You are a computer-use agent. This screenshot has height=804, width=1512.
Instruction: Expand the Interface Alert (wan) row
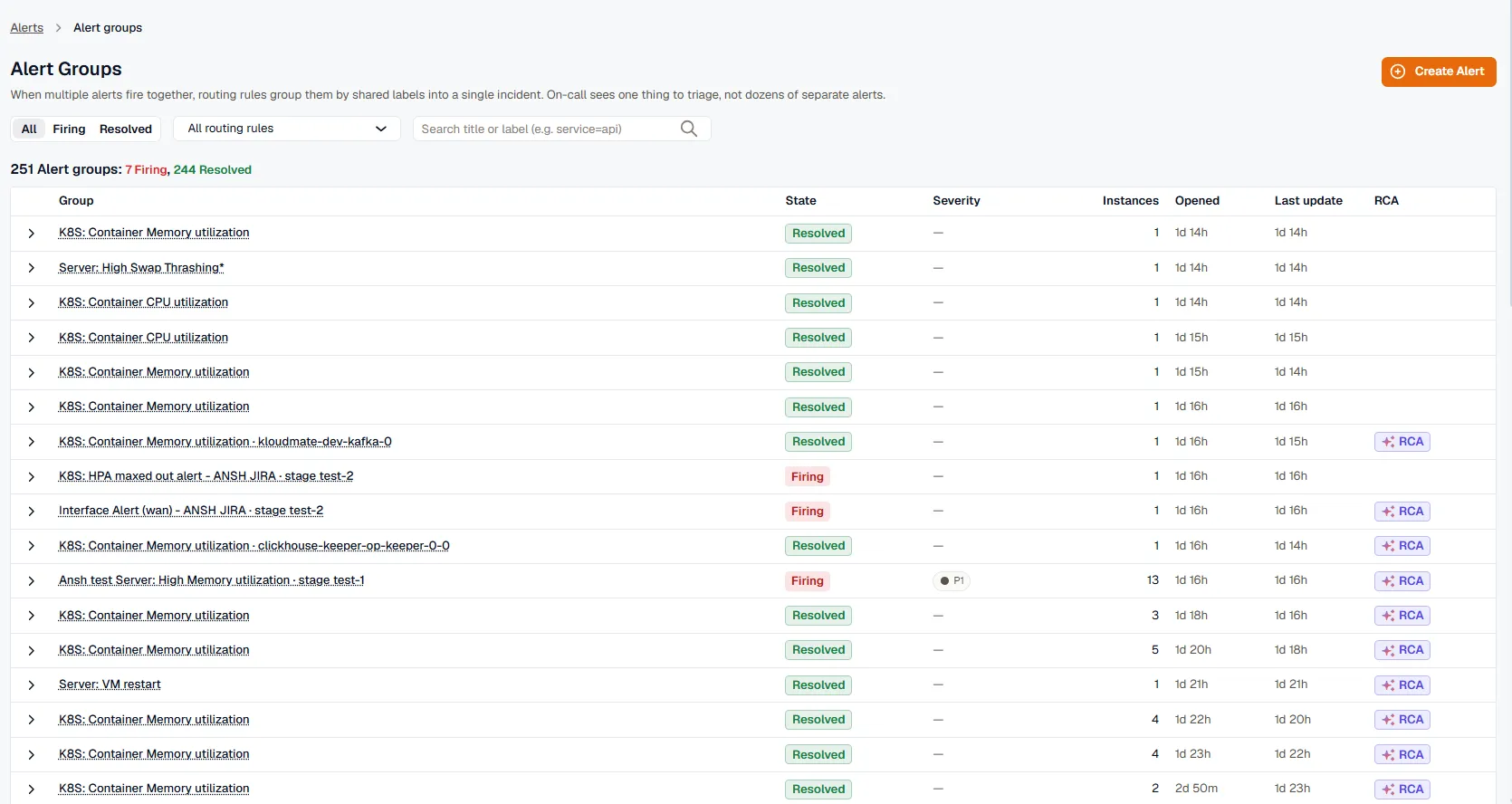(32, 512)
